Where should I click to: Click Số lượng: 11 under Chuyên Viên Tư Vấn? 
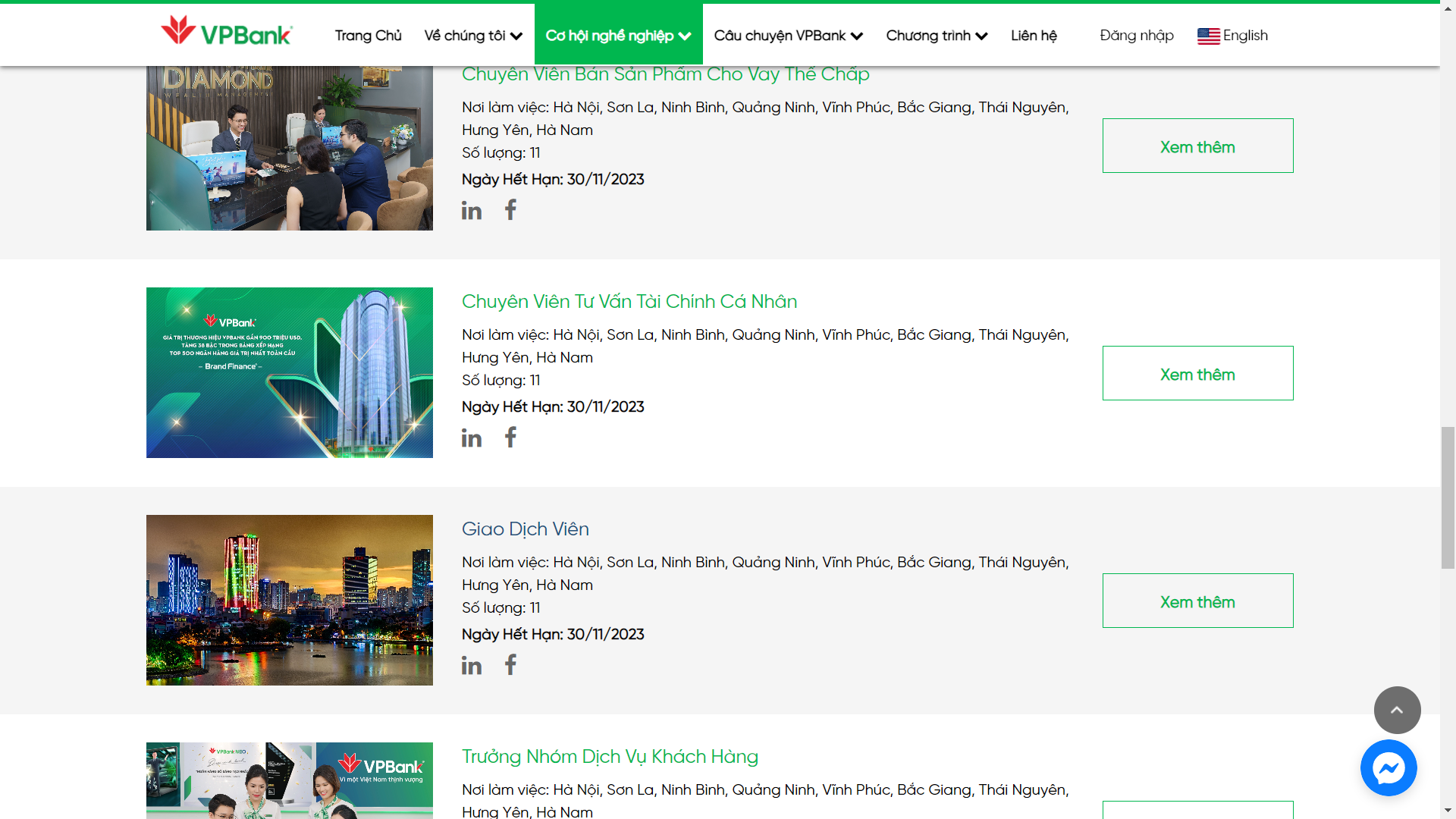tap(501, 381)
